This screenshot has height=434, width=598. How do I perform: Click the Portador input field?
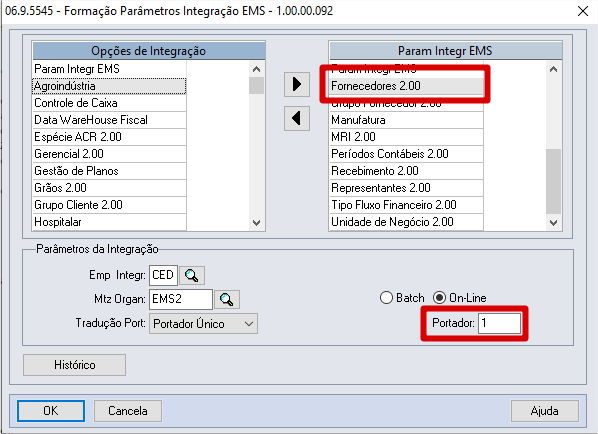[500, 323]
